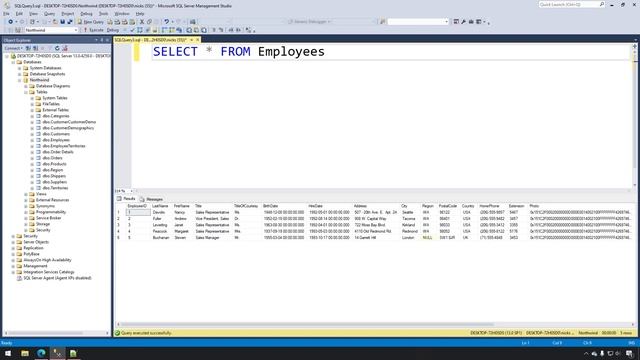
Task: Click the Undo arrow icon
Action: 167,22
